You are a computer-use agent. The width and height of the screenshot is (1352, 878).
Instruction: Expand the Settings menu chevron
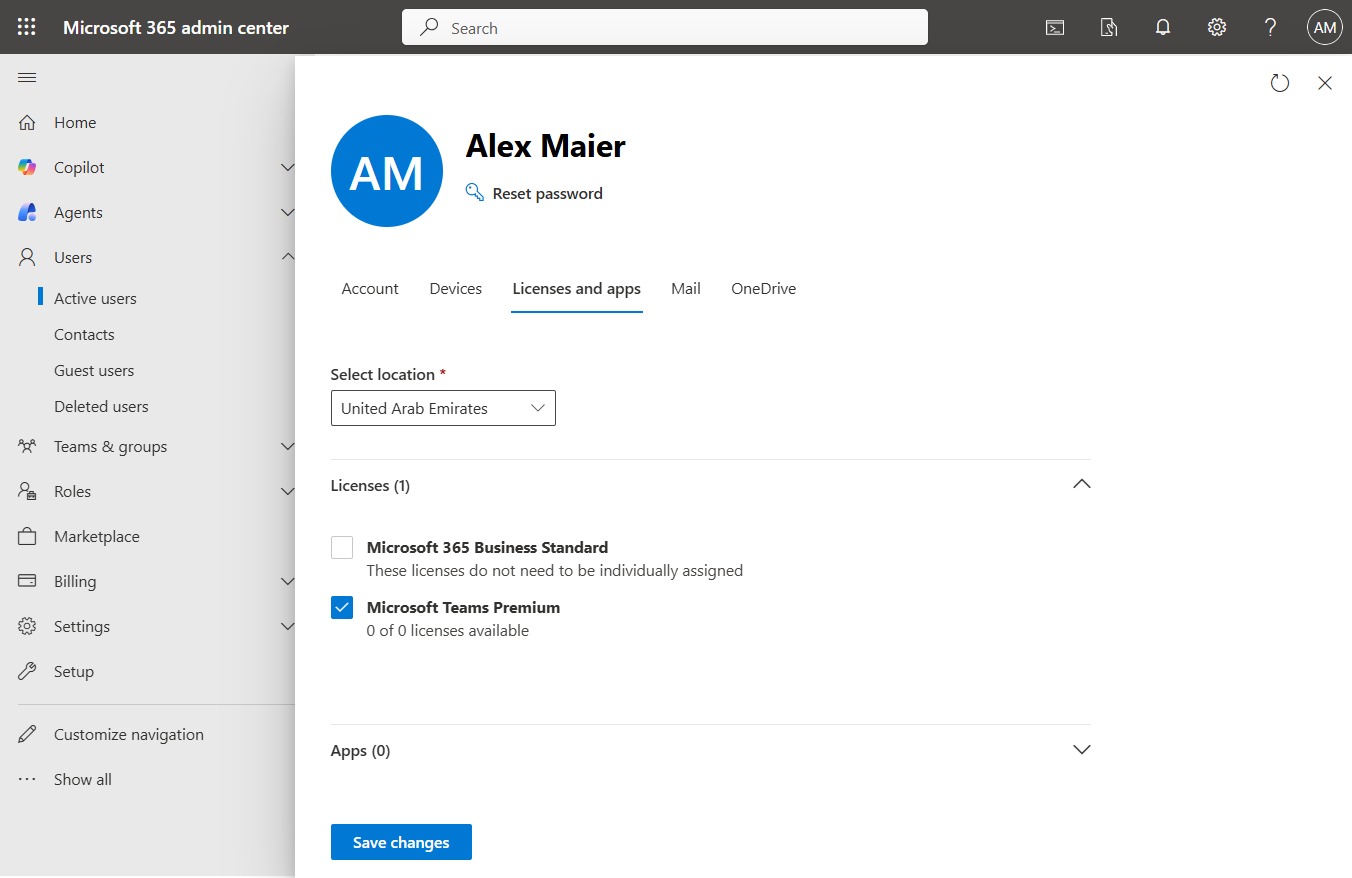pos(288,626)
